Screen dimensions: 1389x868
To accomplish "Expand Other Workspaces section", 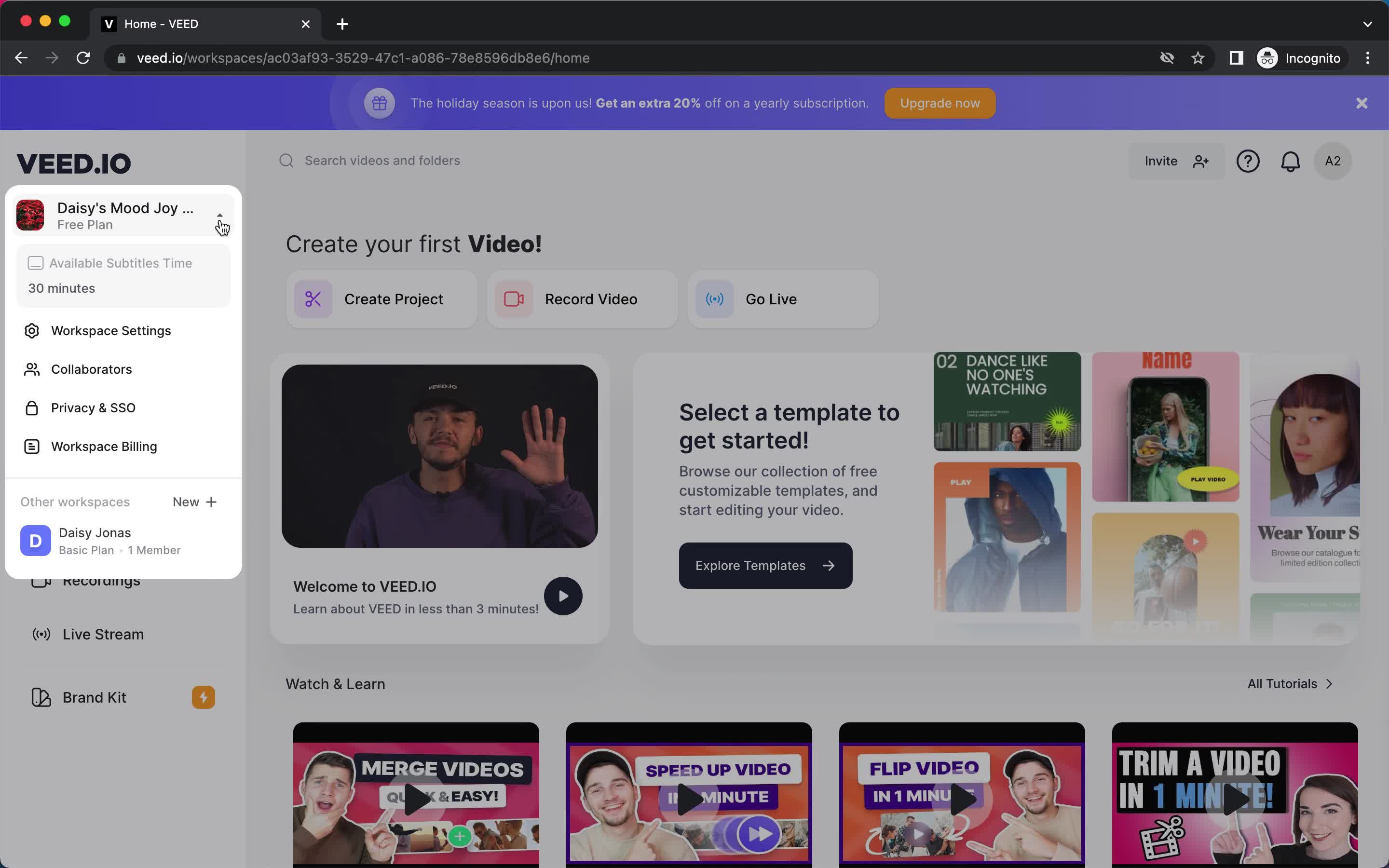I will (x=75, y=501).
